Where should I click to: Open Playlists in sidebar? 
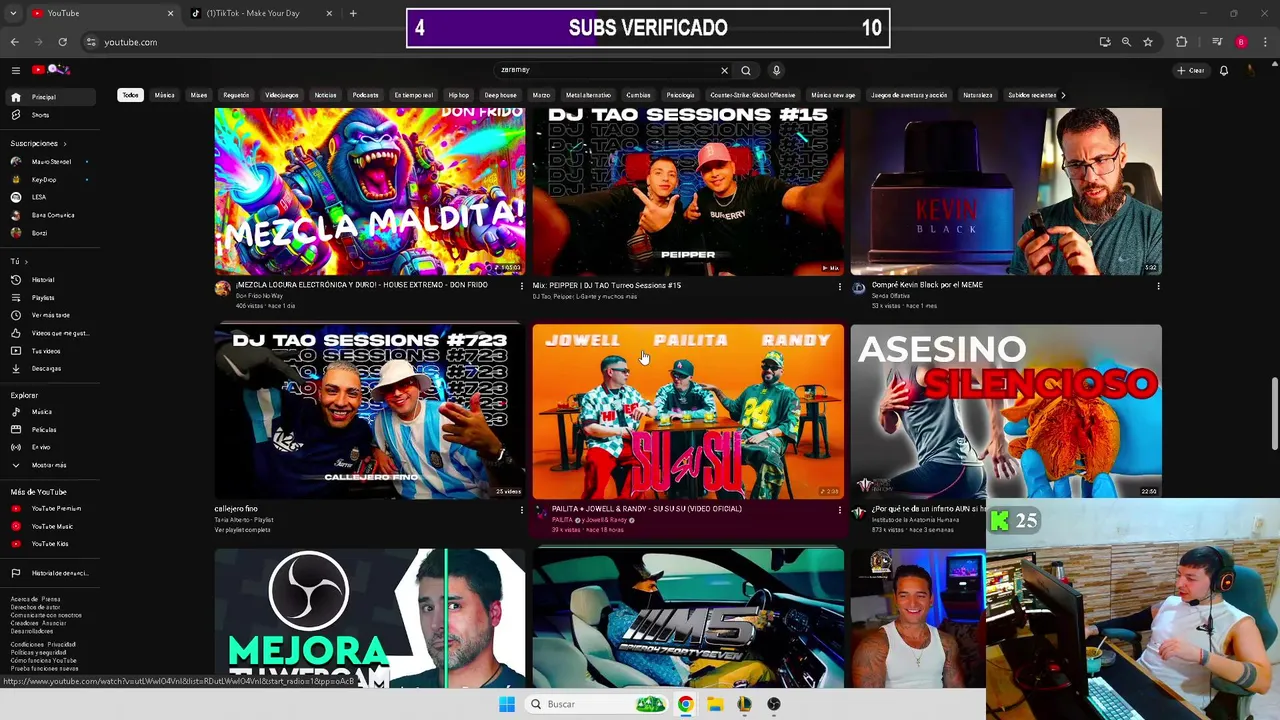coord(49,298)
